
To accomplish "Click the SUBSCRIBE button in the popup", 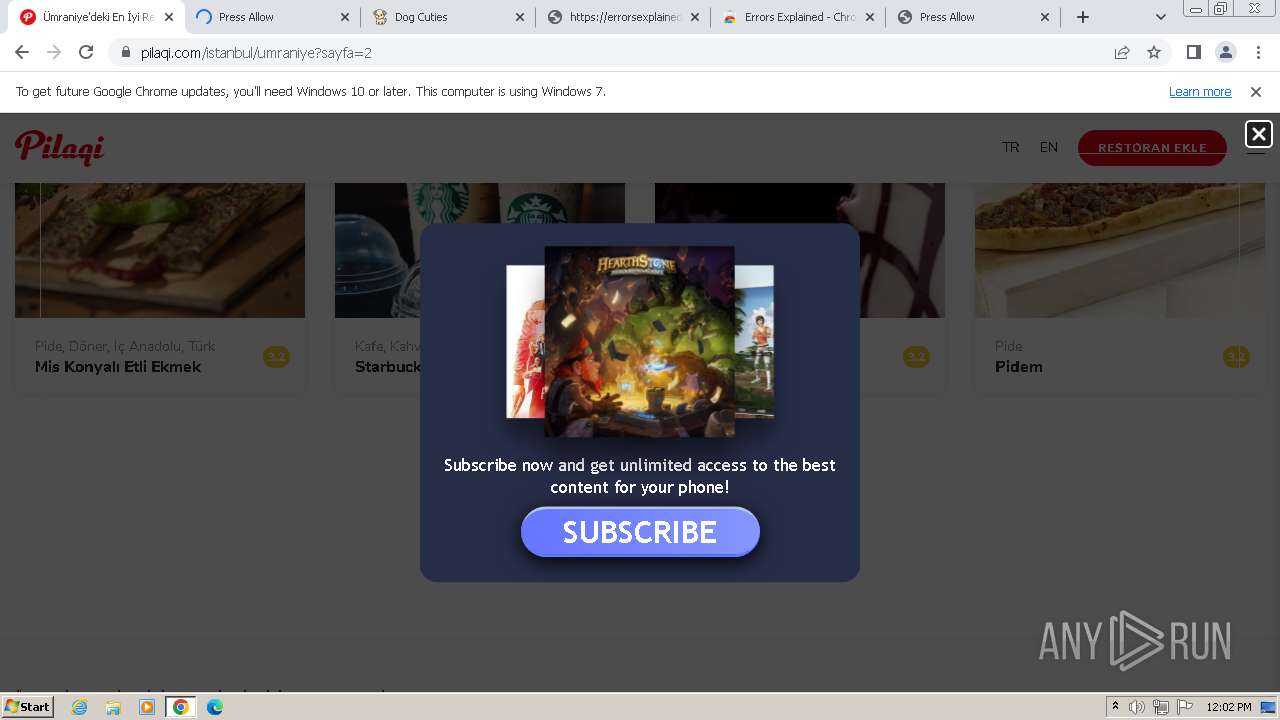I will pyautogui.click(x=640, y=532).
